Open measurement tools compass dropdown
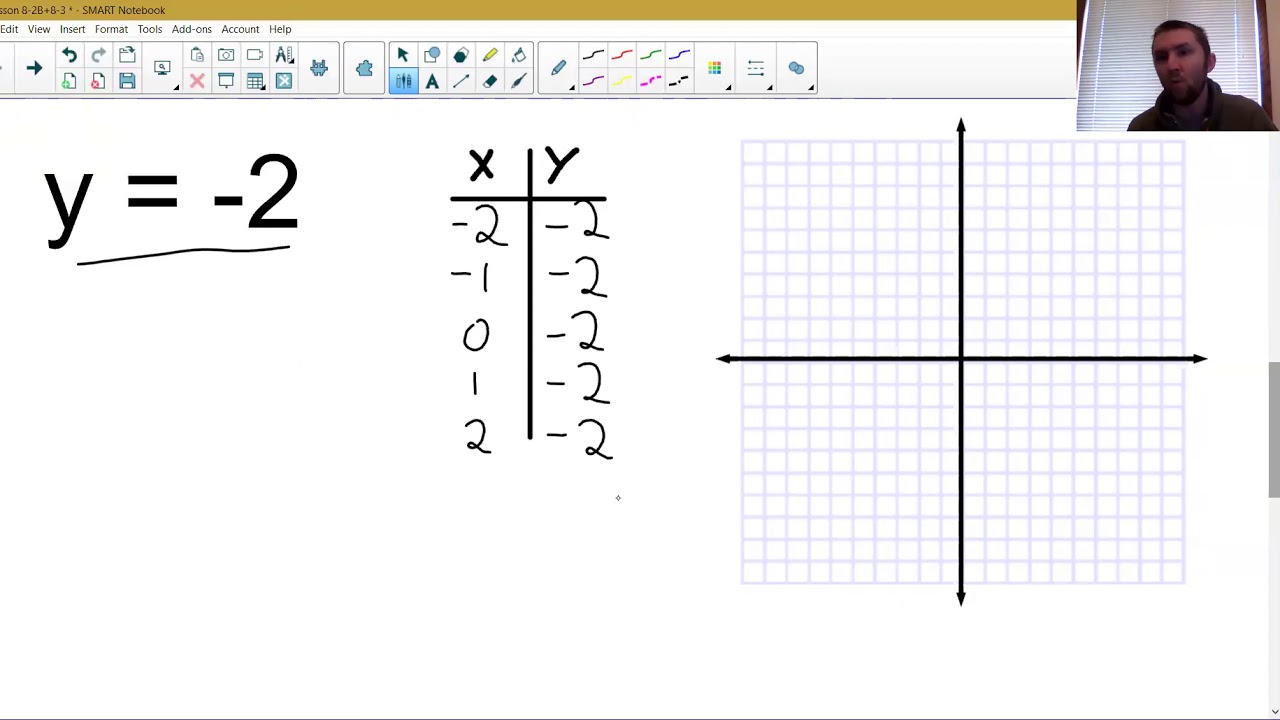 click(284, 56)
